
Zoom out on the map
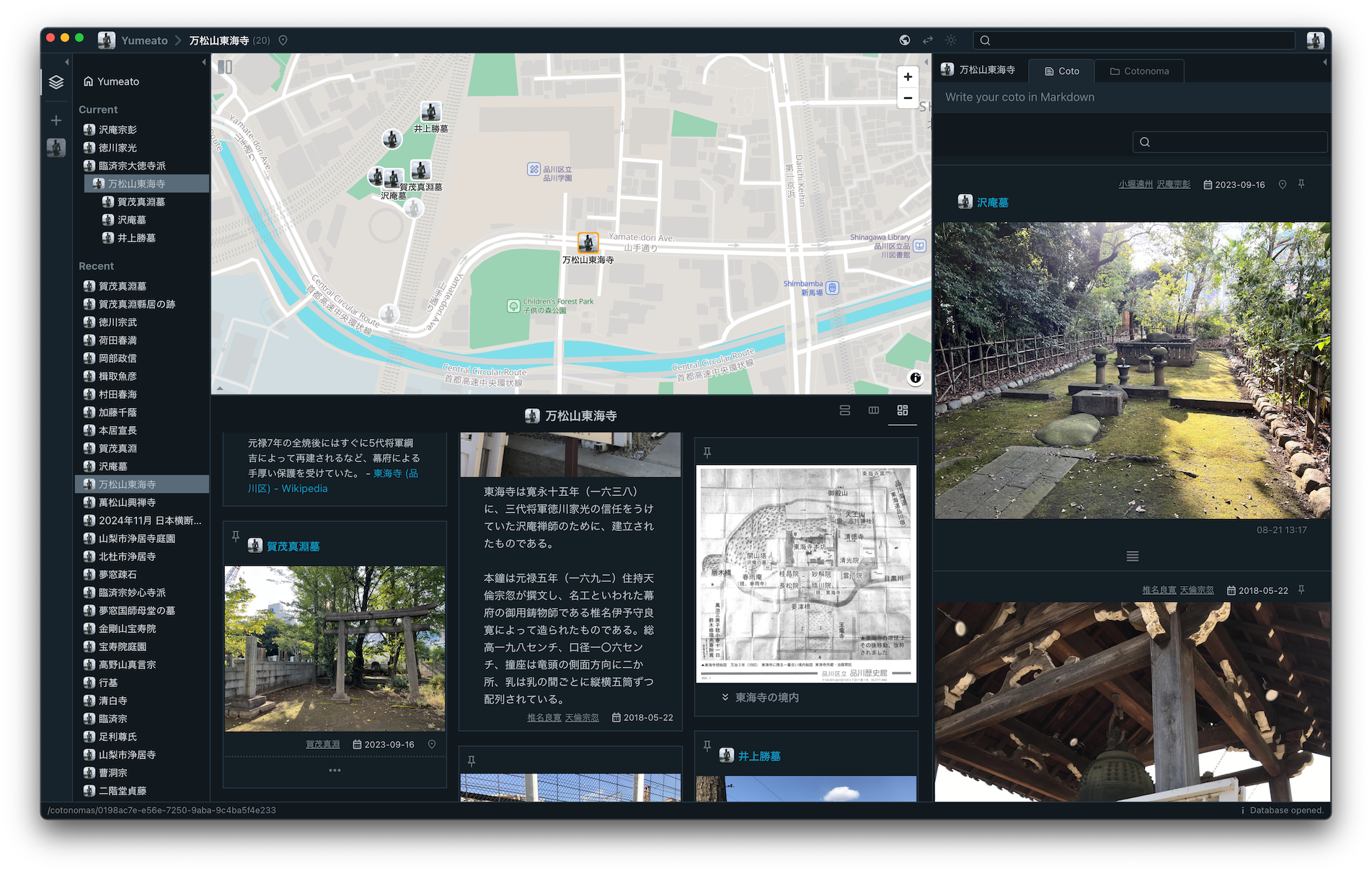908,98
